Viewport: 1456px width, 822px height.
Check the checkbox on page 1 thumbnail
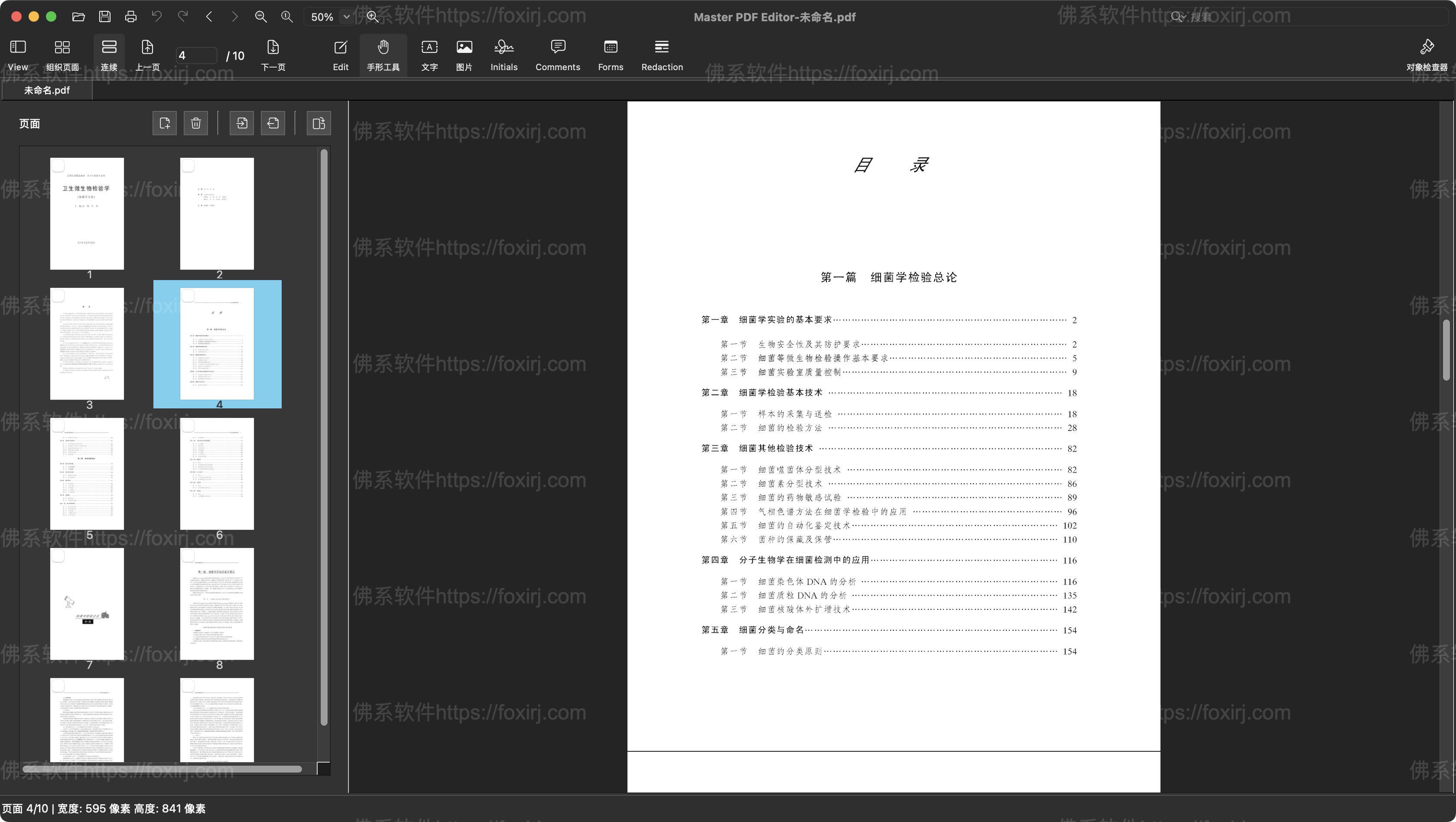(x=58, y=166)
